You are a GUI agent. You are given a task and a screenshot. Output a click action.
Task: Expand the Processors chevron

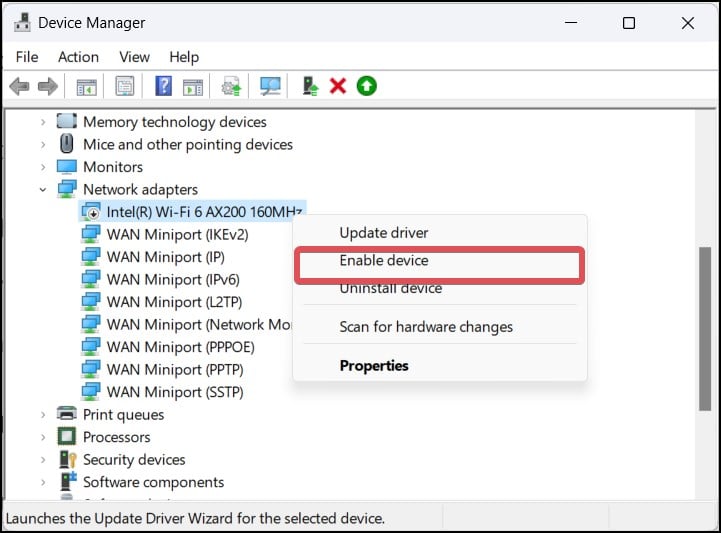(43, 437)
